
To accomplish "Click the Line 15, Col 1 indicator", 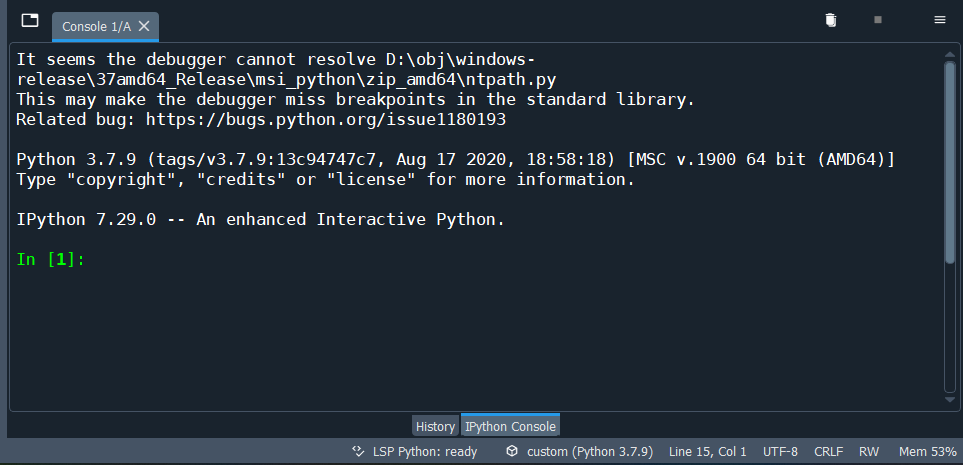I will pos(708,452).
